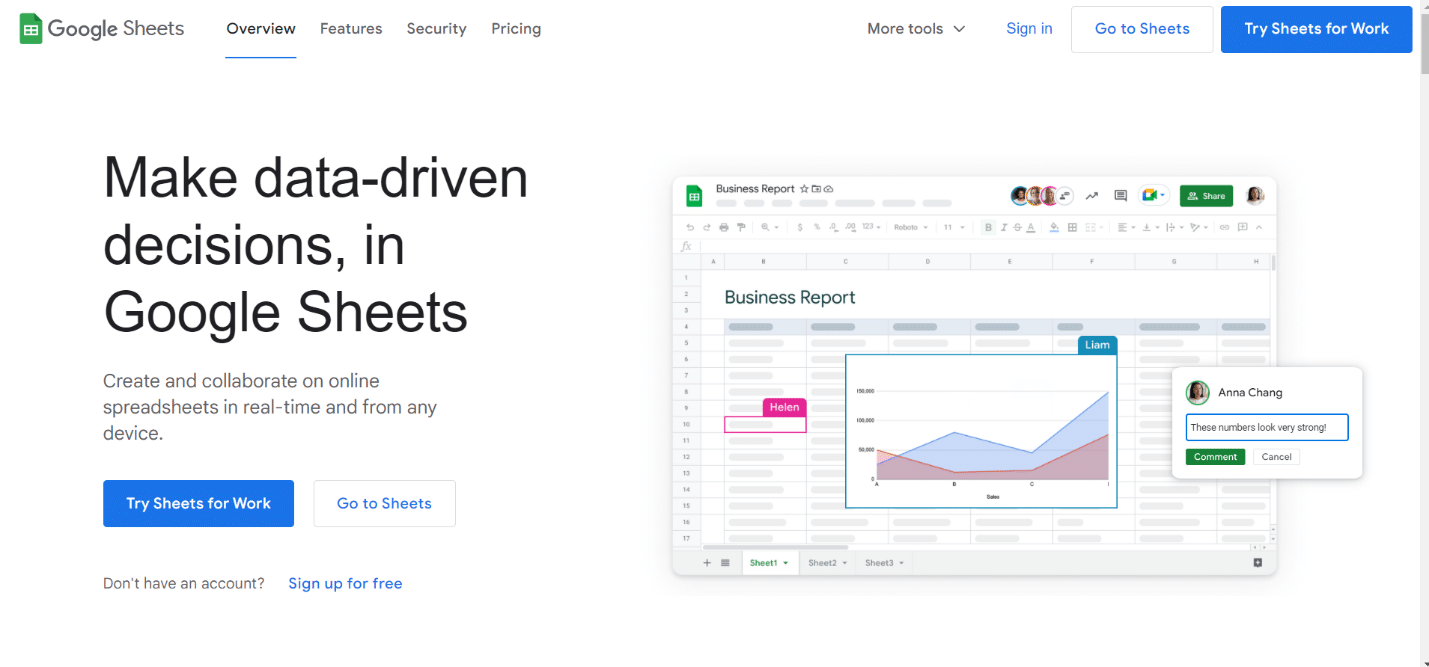The height and width of the screenshot is (667, 1429).
Task: Click the Google Sheets logo in header
Action: [102, 28]
